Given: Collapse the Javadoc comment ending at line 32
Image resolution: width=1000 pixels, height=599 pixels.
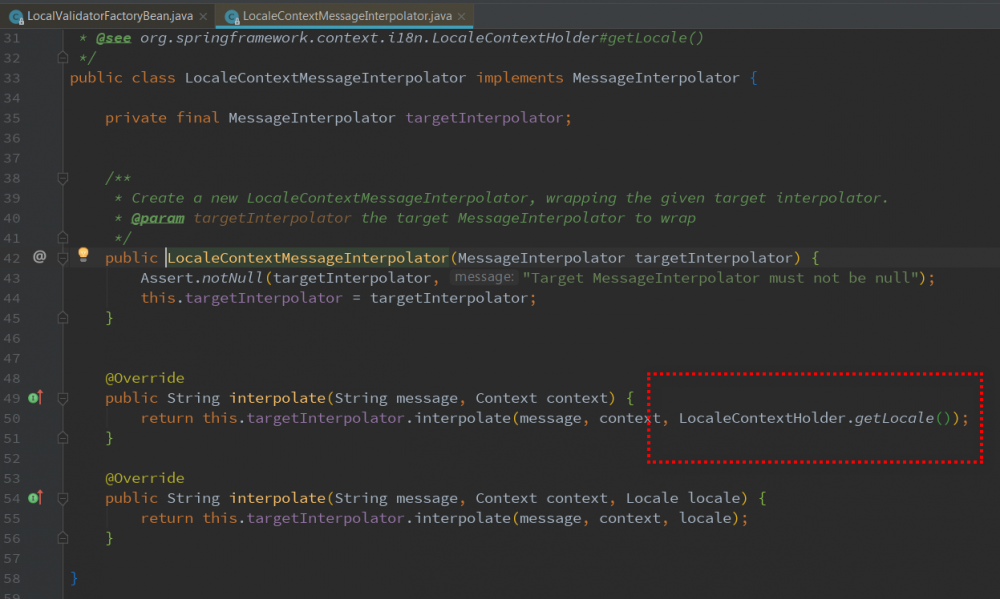Looking at the screenshot, I should coord(62,57).
